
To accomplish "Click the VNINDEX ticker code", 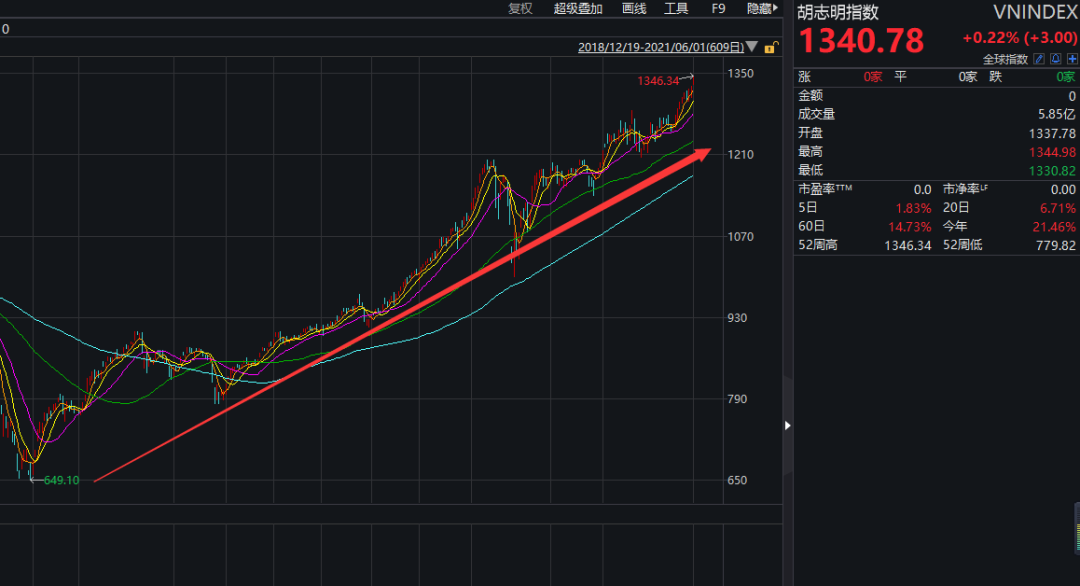I will pyautogui.click(x=1035, y=12).
